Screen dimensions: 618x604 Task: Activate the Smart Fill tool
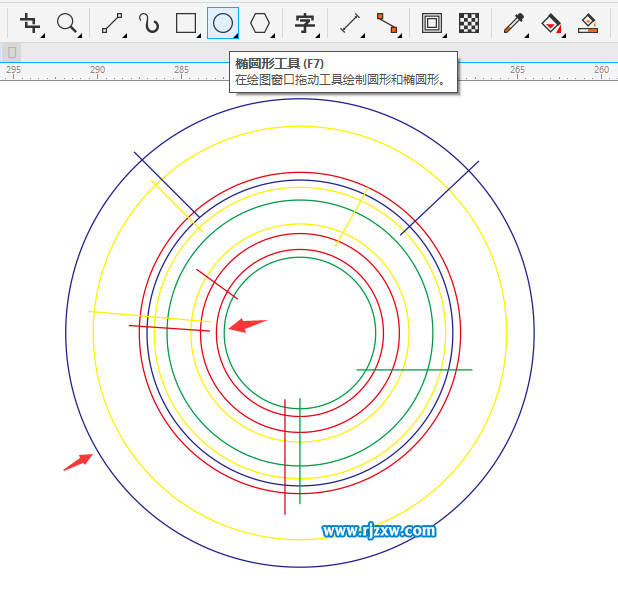[x=588, y=23]
